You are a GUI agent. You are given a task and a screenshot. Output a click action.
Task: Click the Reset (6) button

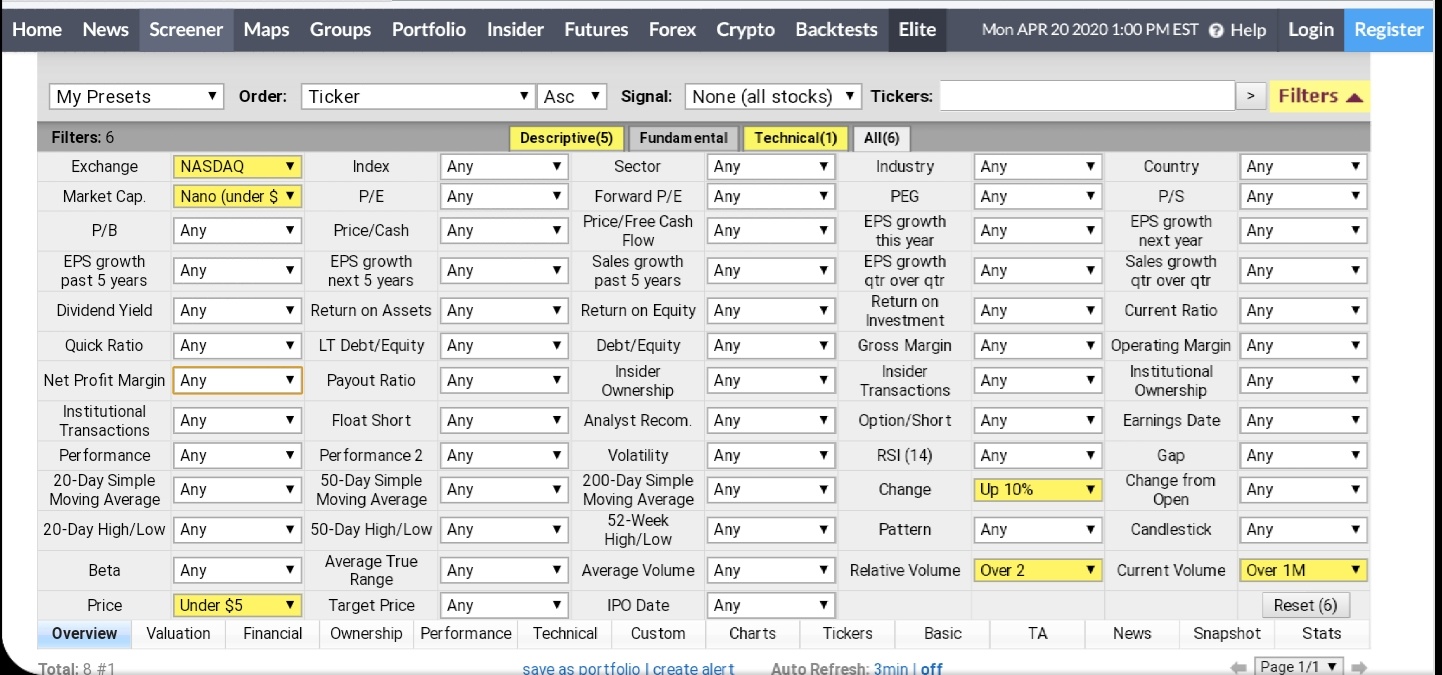[1307, 605]
